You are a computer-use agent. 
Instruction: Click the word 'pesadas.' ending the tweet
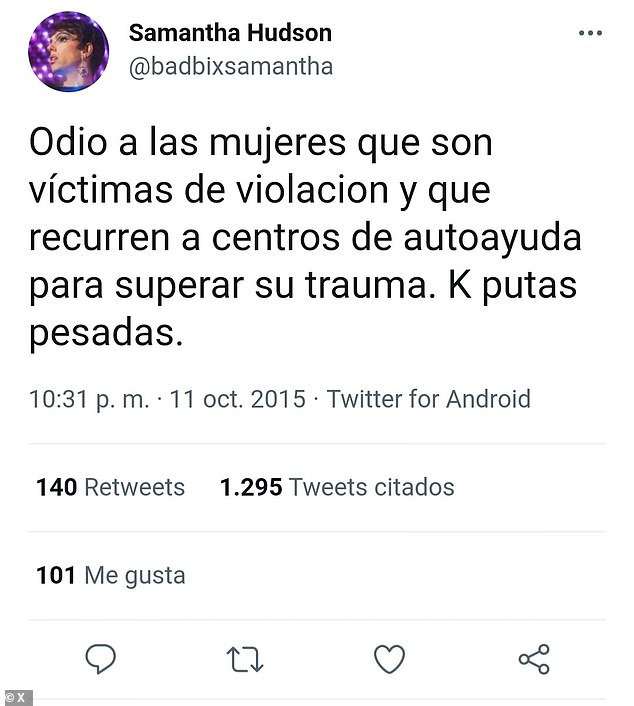point(106,334)
